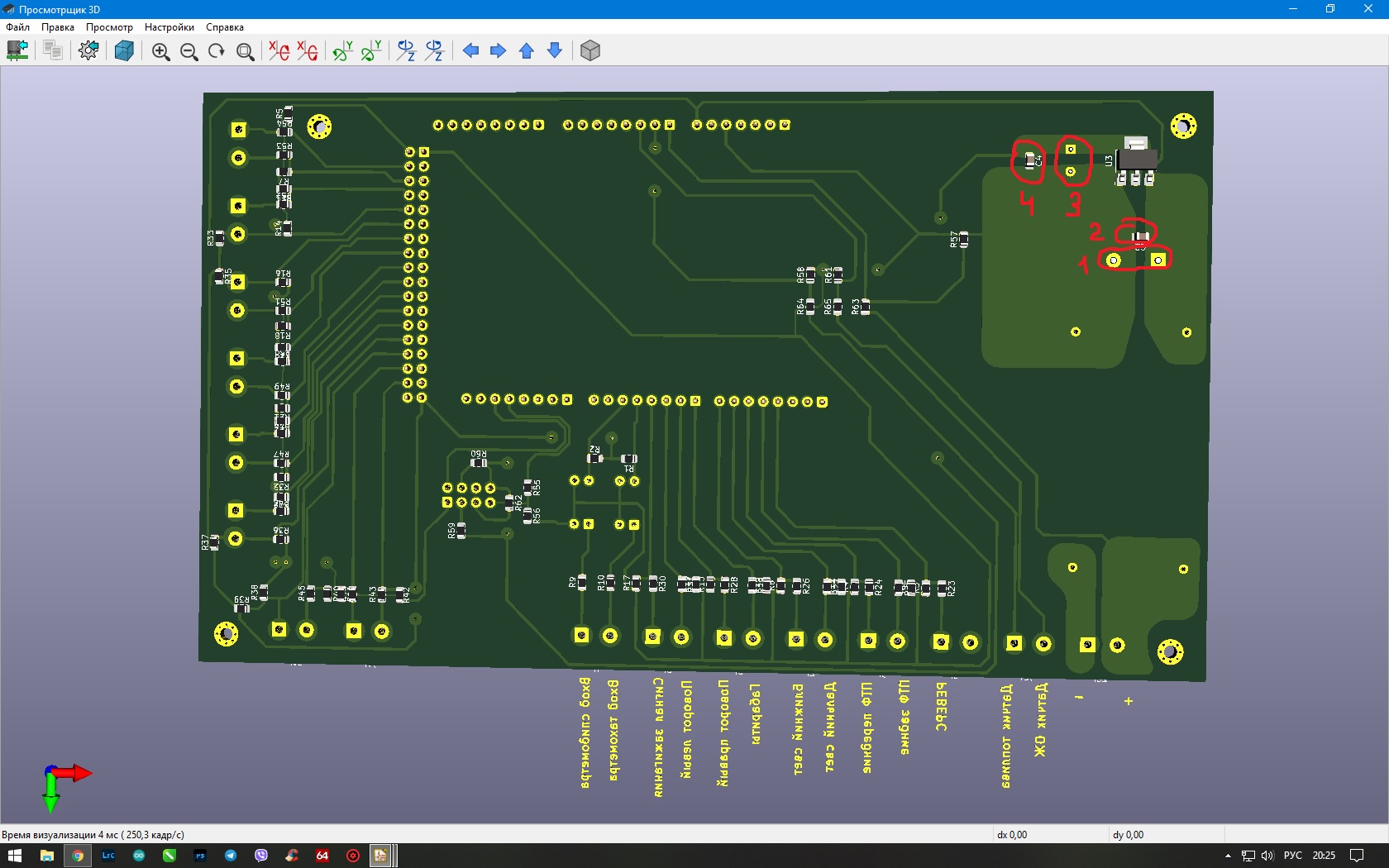Open the Справка menu

click(224, 27)
